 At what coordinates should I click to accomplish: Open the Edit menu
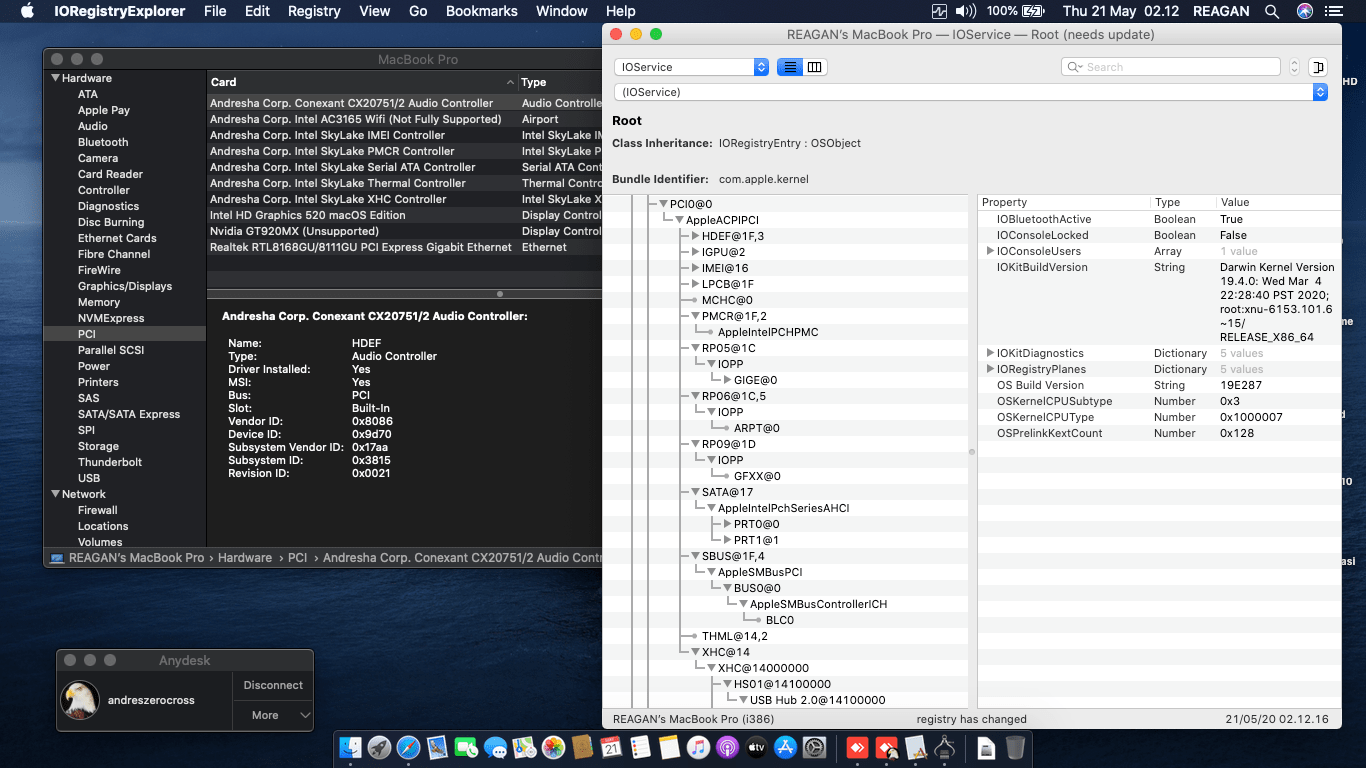[257, 11]
